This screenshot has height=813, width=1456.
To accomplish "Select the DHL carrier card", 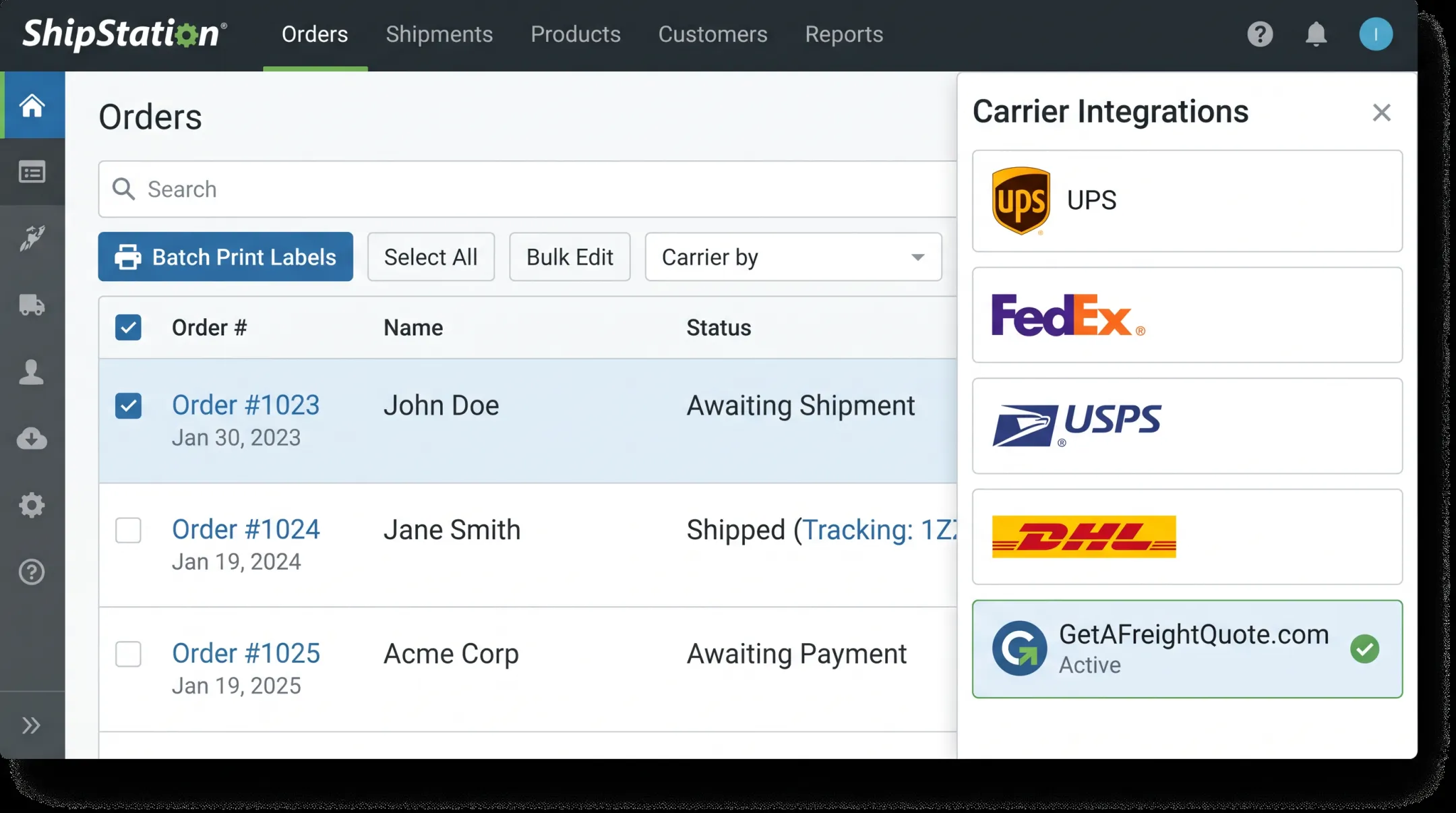I will (1187, 537).
